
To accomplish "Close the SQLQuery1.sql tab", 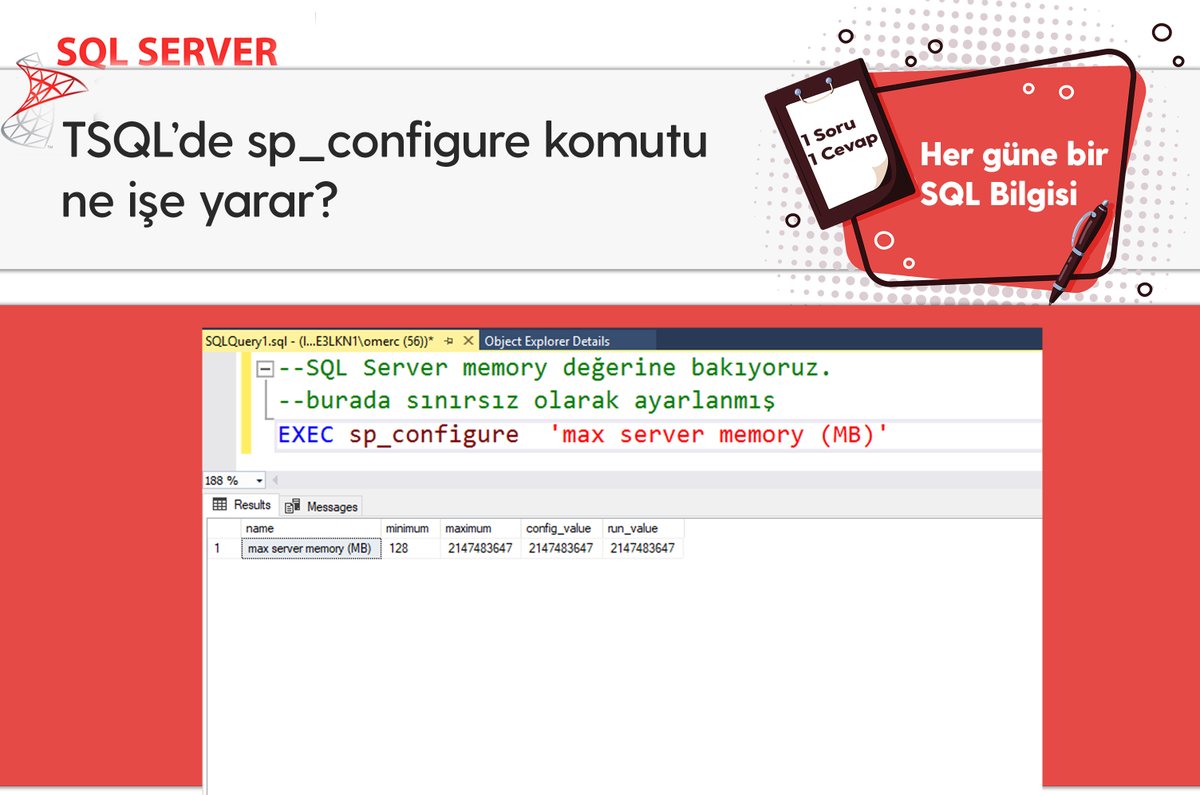I will [469, 341].
